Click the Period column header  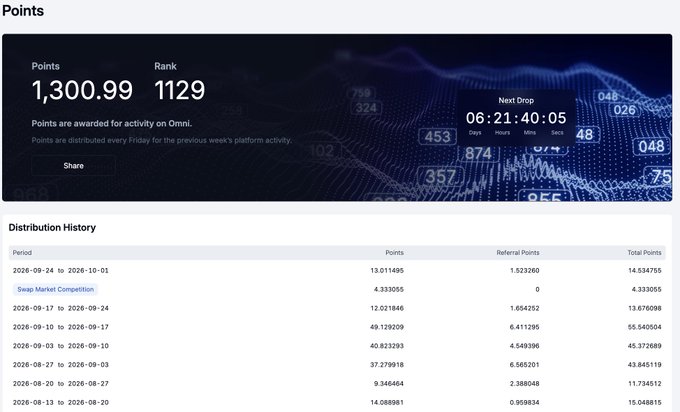point(22,252)
